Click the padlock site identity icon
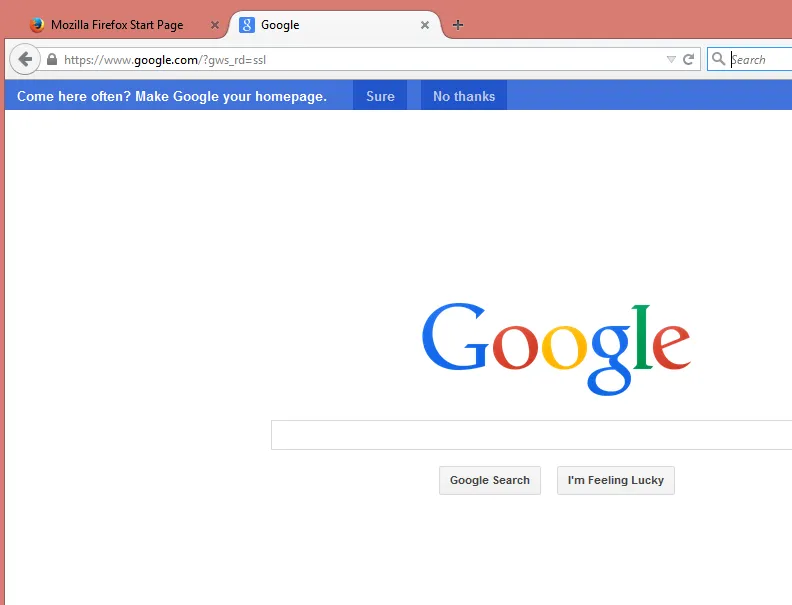The width and height of the screenshot is (792, 605). click(52, 60)
